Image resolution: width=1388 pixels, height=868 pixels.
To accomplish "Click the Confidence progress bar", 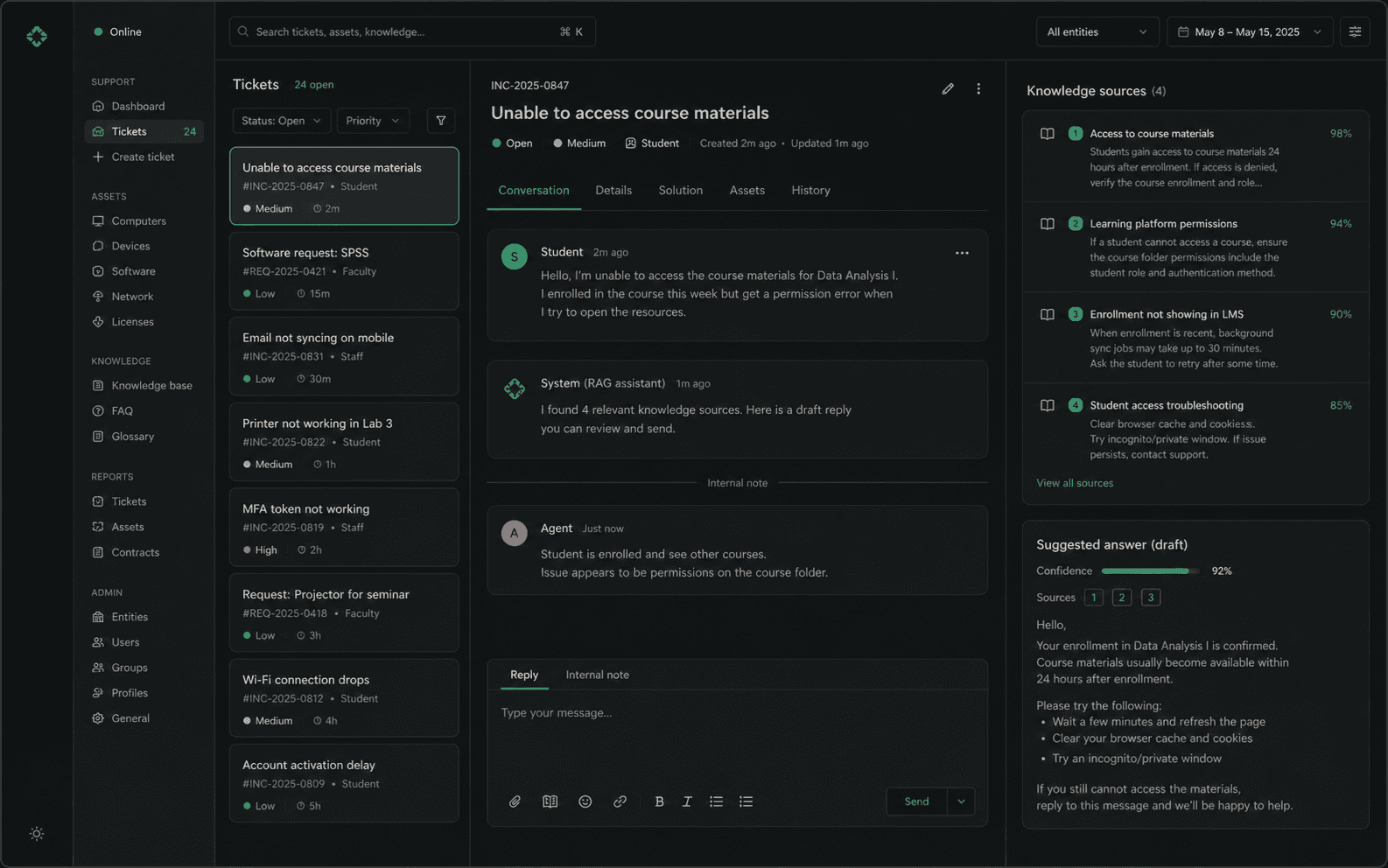I will tap(1151, 570).
